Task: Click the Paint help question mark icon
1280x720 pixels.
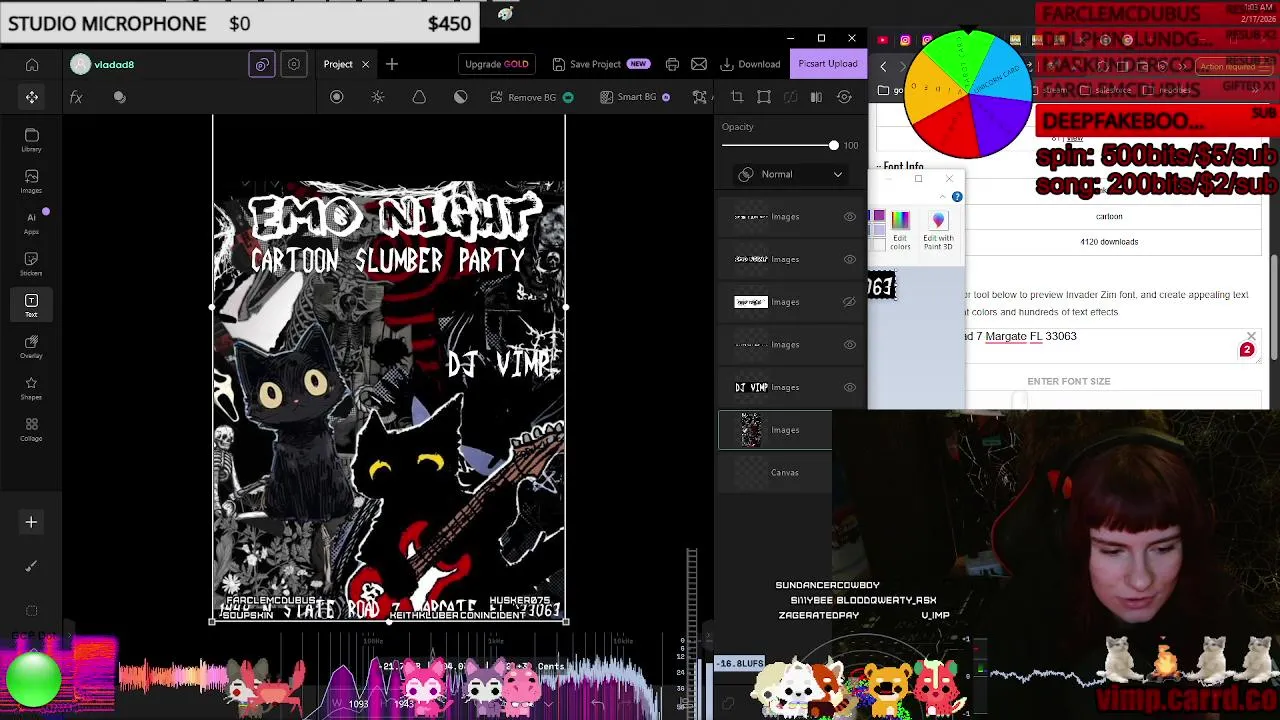Action: [x=957, y=197]
